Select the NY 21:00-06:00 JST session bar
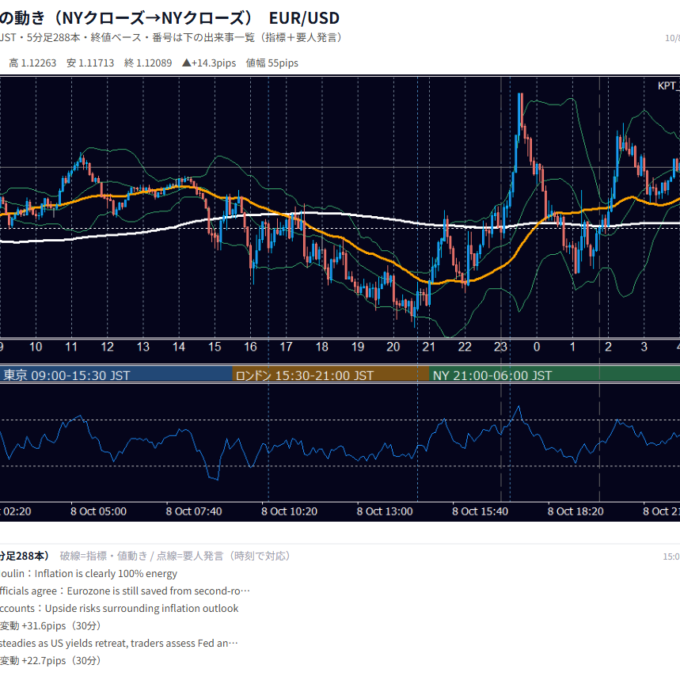Image resolution: width=680 pixels, height=680 pixels. point(555,375)
